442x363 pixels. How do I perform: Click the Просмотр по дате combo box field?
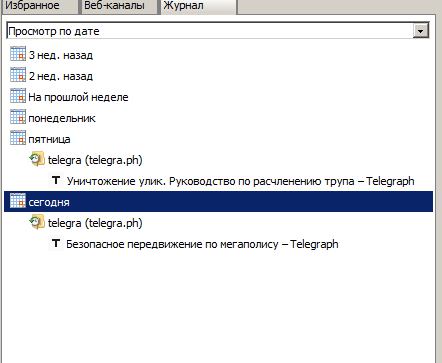(217, 31)
